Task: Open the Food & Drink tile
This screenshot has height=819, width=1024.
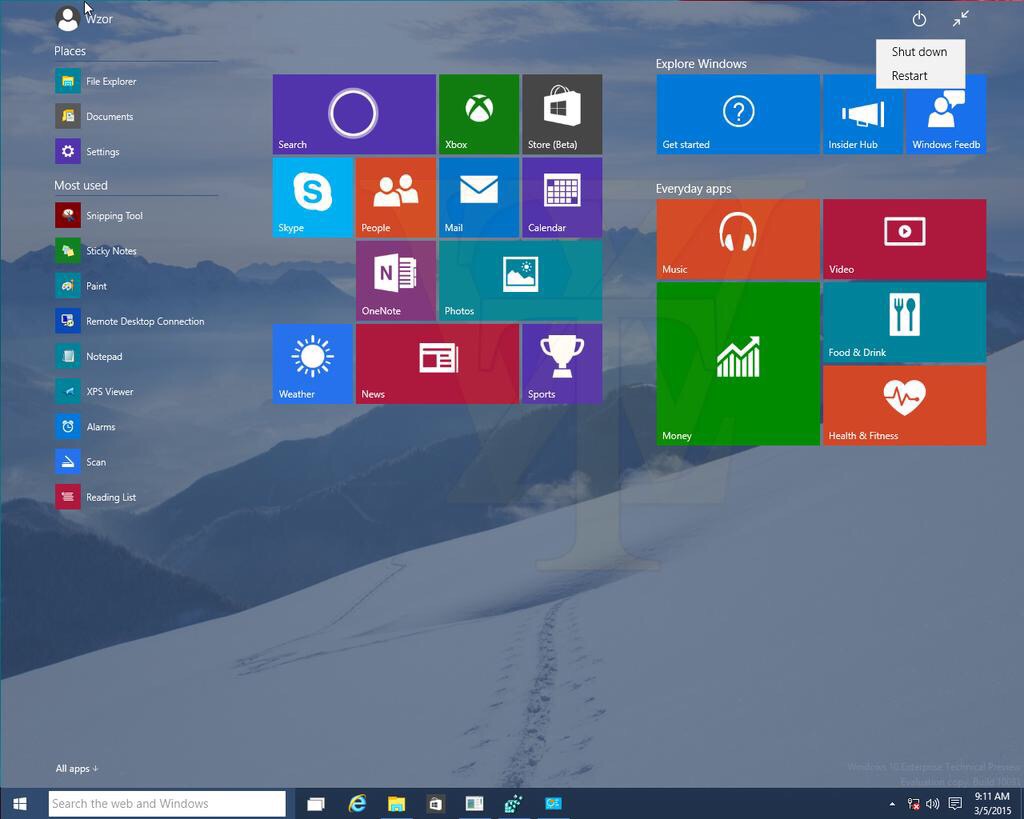Action: pyautogui.click(x=903, y=321)
